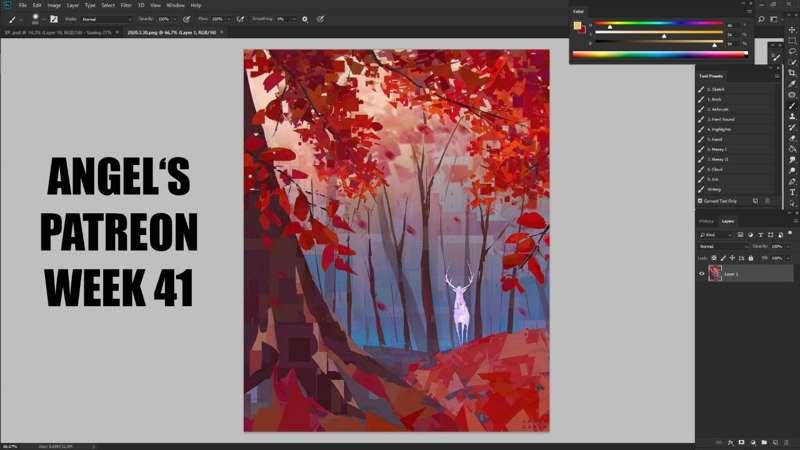800x450 pixels.
Task: Toggle pressure for opacity button
Action: 187,19
